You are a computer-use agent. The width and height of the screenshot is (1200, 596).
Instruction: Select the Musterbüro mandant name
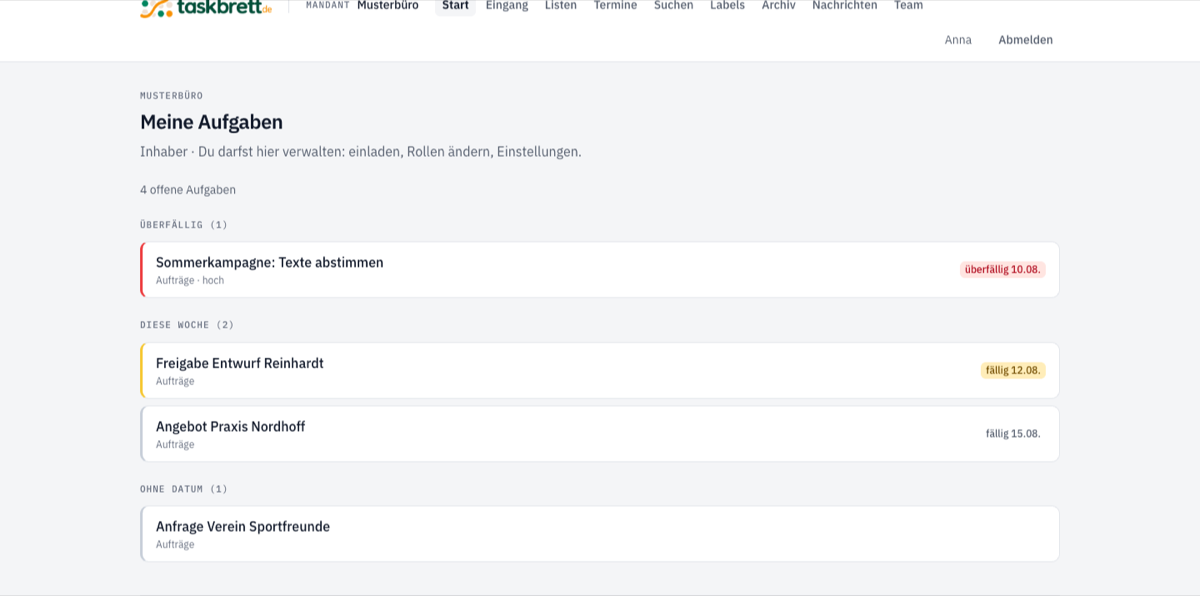coord(388,6)
